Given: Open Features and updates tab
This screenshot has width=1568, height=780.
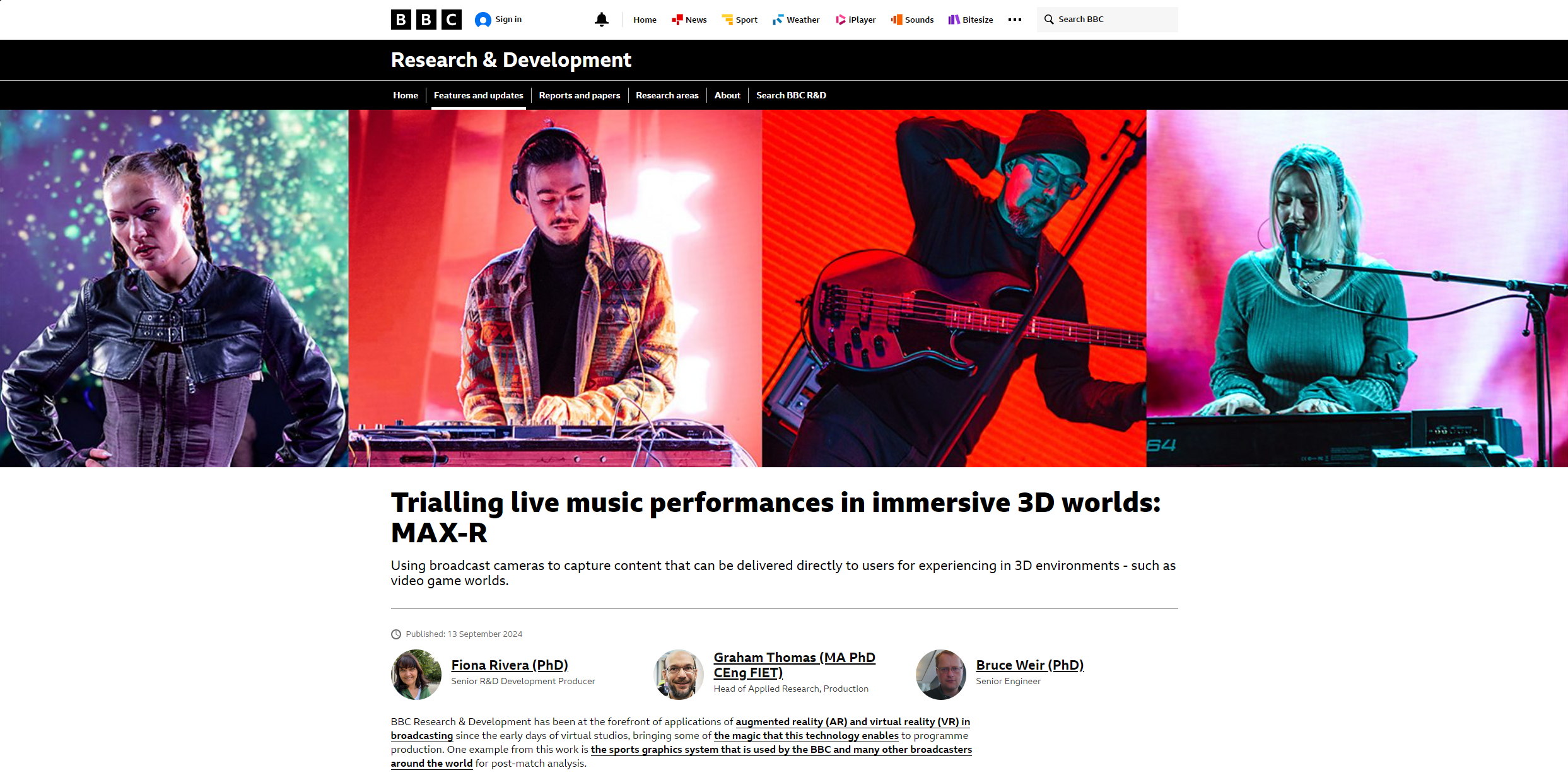Looking at the screenshot, I should pyautogui.click(x=478, y=95).
